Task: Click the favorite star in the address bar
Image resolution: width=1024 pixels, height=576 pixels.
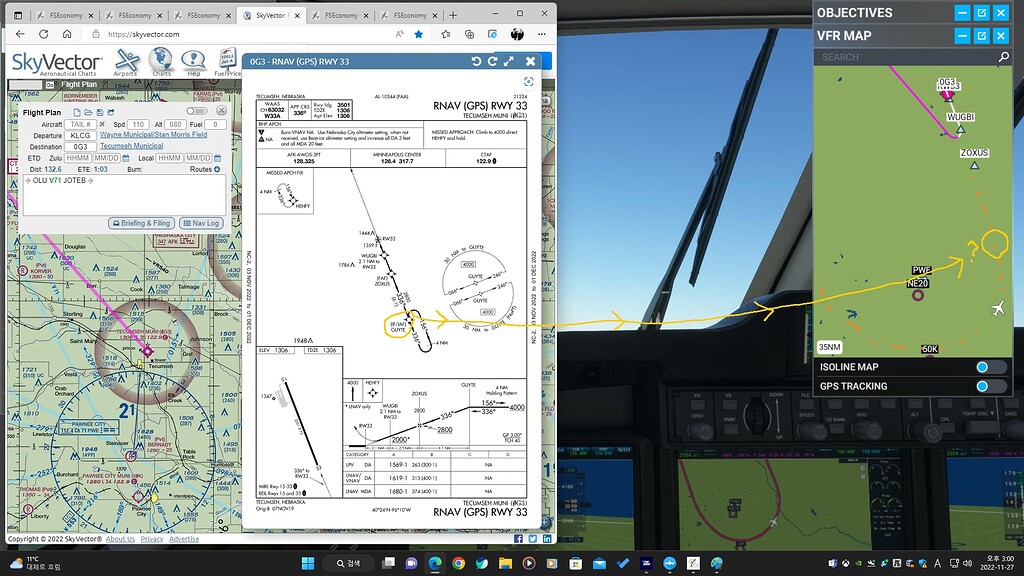Action: click(x=419, y=34)
